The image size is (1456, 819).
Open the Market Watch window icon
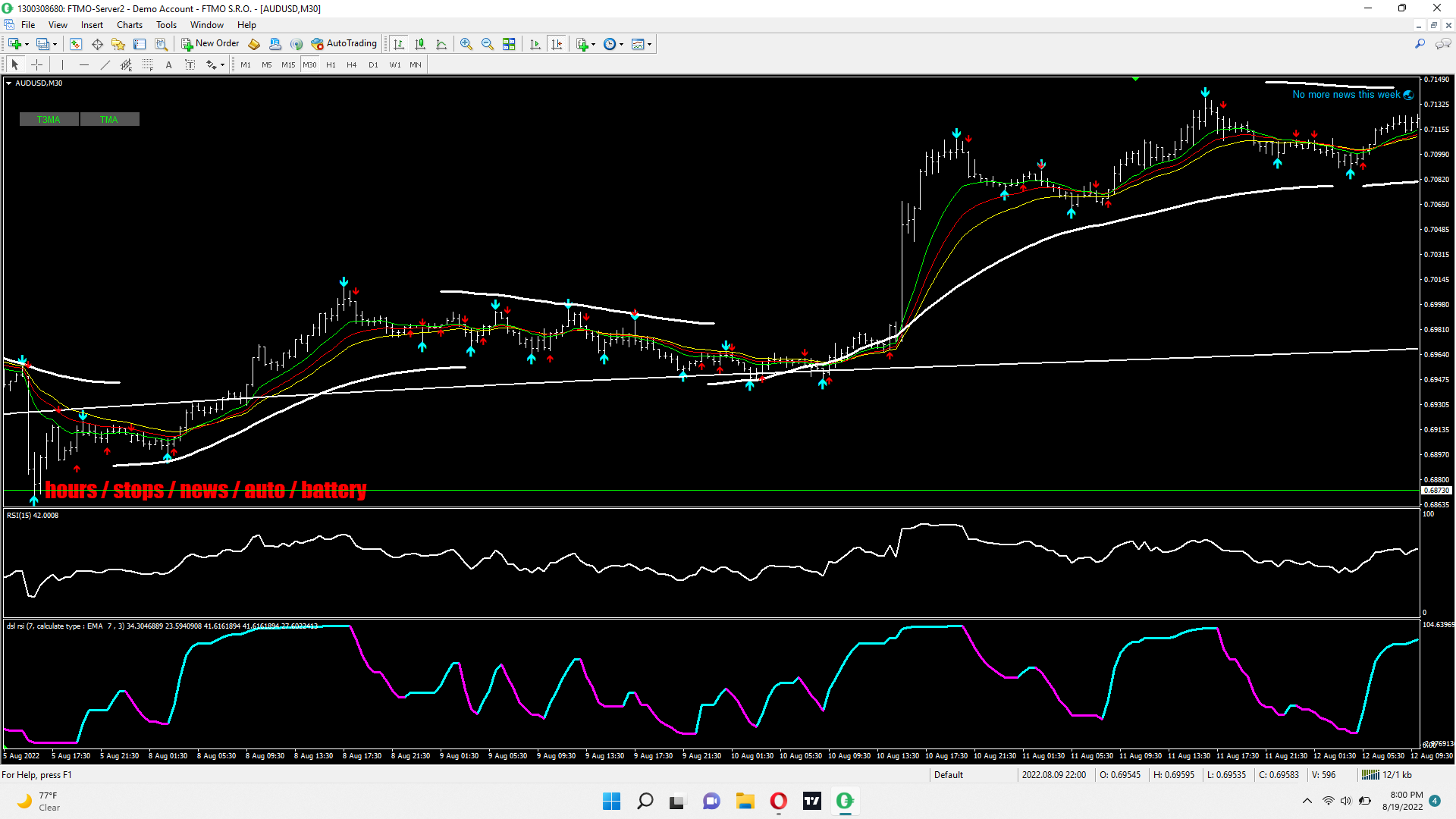[x=76, y=44]
